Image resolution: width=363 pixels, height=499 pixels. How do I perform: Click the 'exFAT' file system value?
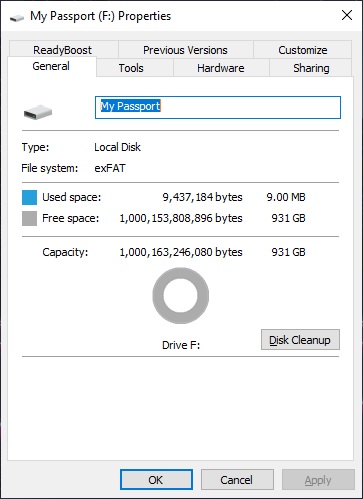[x=110, y=168]
